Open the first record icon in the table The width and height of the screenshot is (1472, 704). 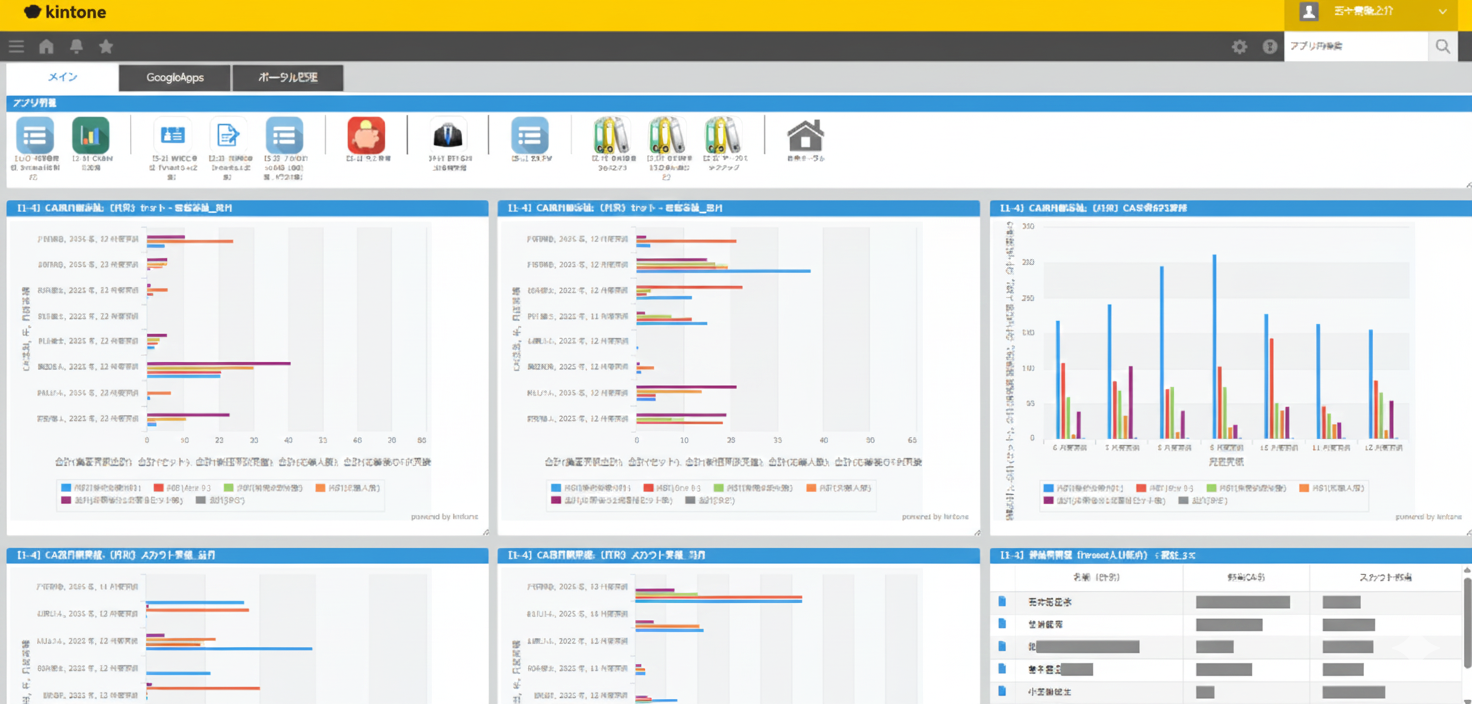1002,602
